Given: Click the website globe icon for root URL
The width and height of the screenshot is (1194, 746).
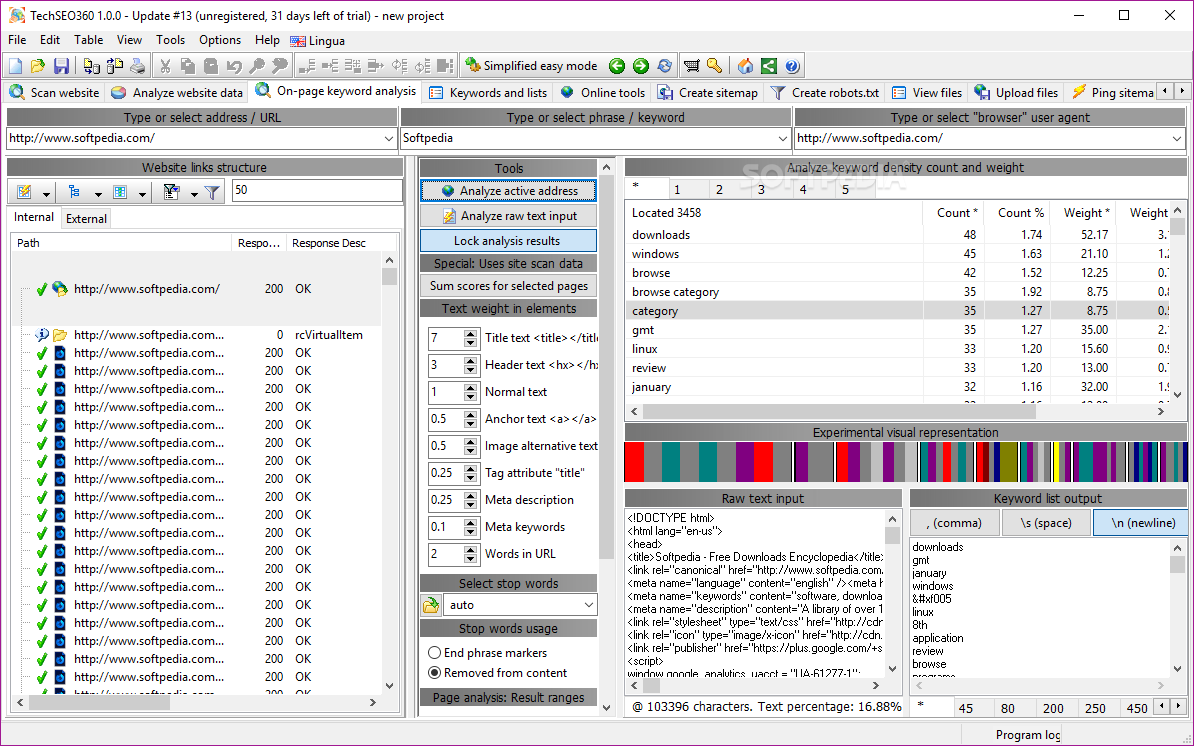Looking at the screenshot, I should (60, 289).
